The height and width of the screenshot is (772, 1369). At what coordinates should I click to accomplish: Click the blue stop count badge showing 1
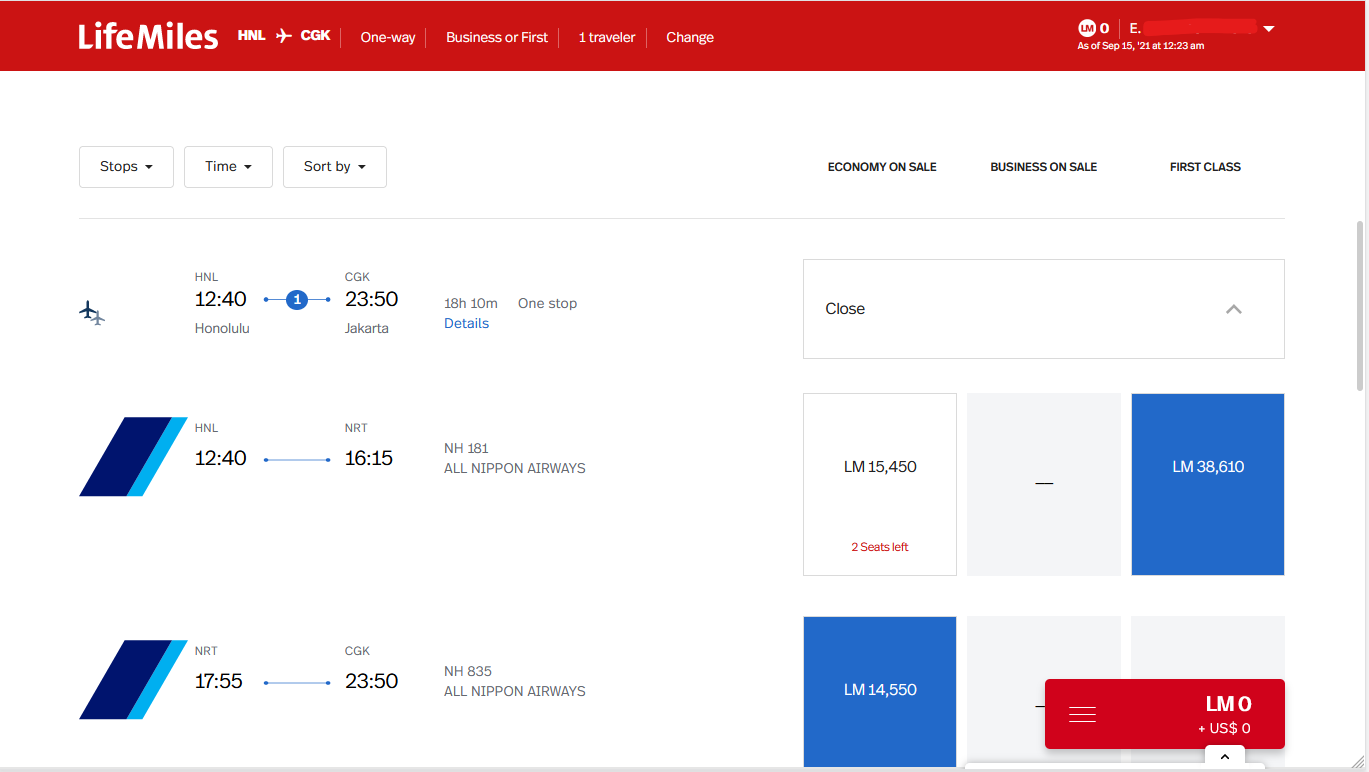297,299
